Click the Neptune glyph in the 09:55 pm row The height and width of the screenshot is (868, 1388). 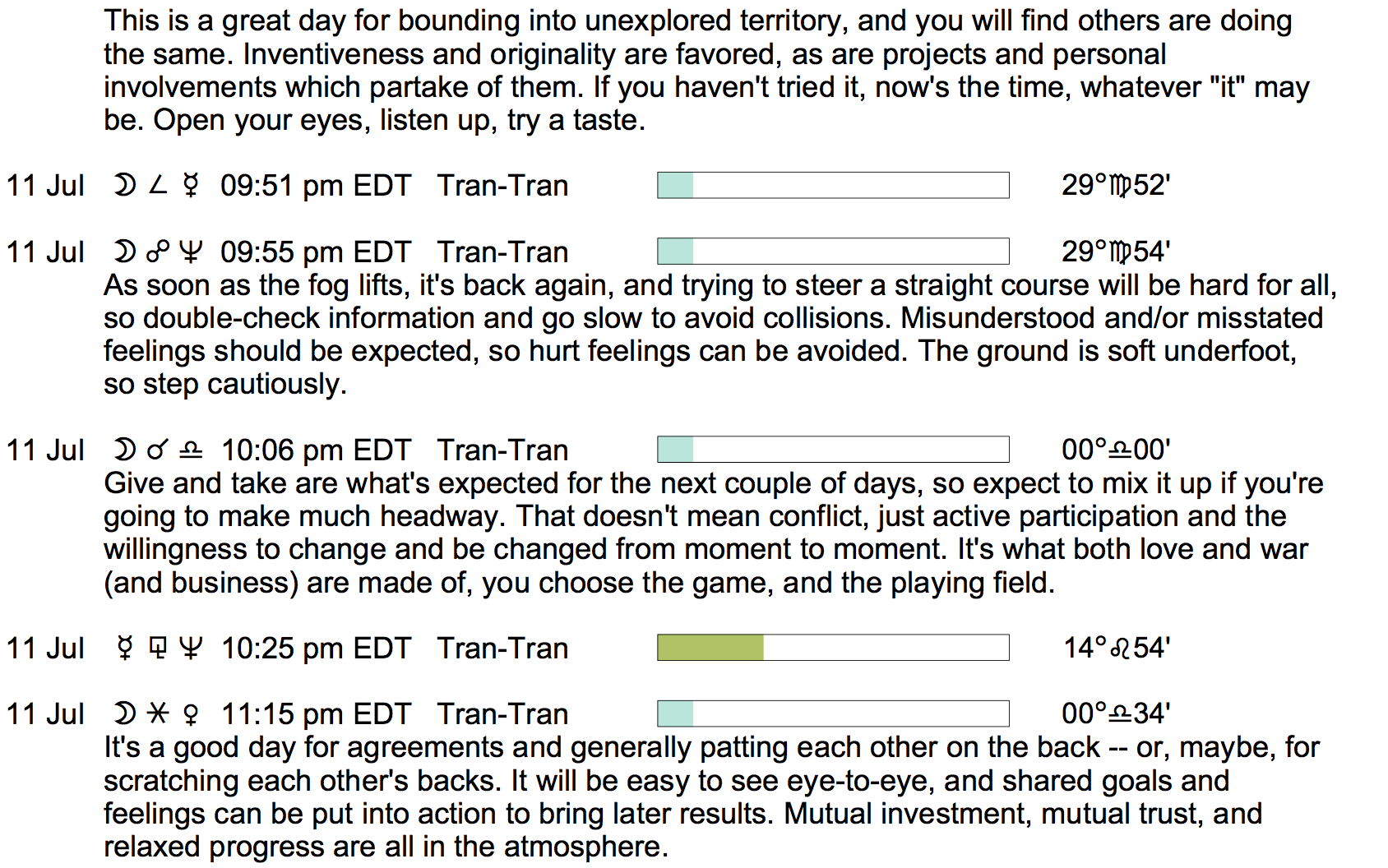(191, 252)
